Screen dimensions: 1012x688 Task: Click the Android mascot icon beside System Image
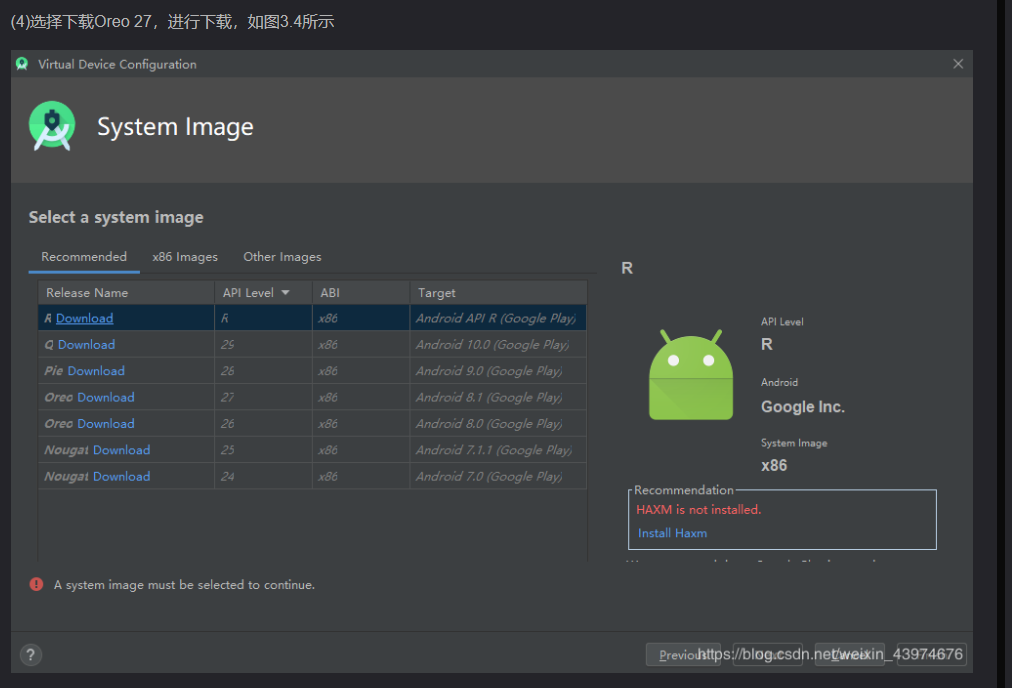pos(51,126)
